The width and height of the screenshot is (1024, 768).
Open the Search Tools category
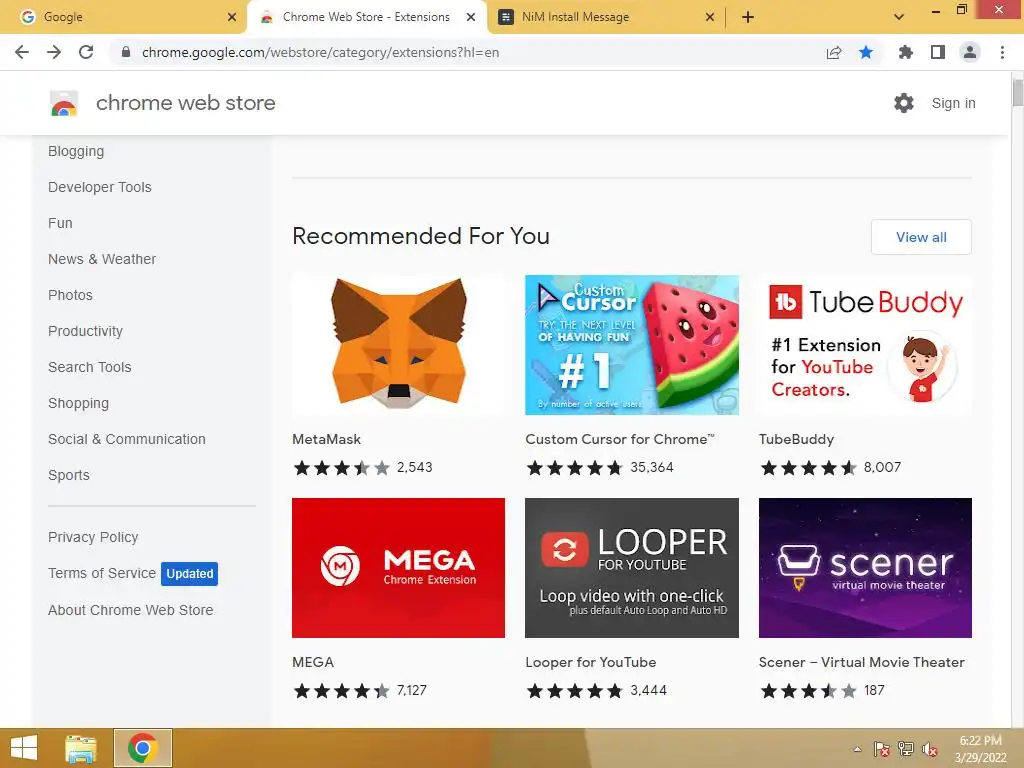pyautogui.click(x=89, y=367)
